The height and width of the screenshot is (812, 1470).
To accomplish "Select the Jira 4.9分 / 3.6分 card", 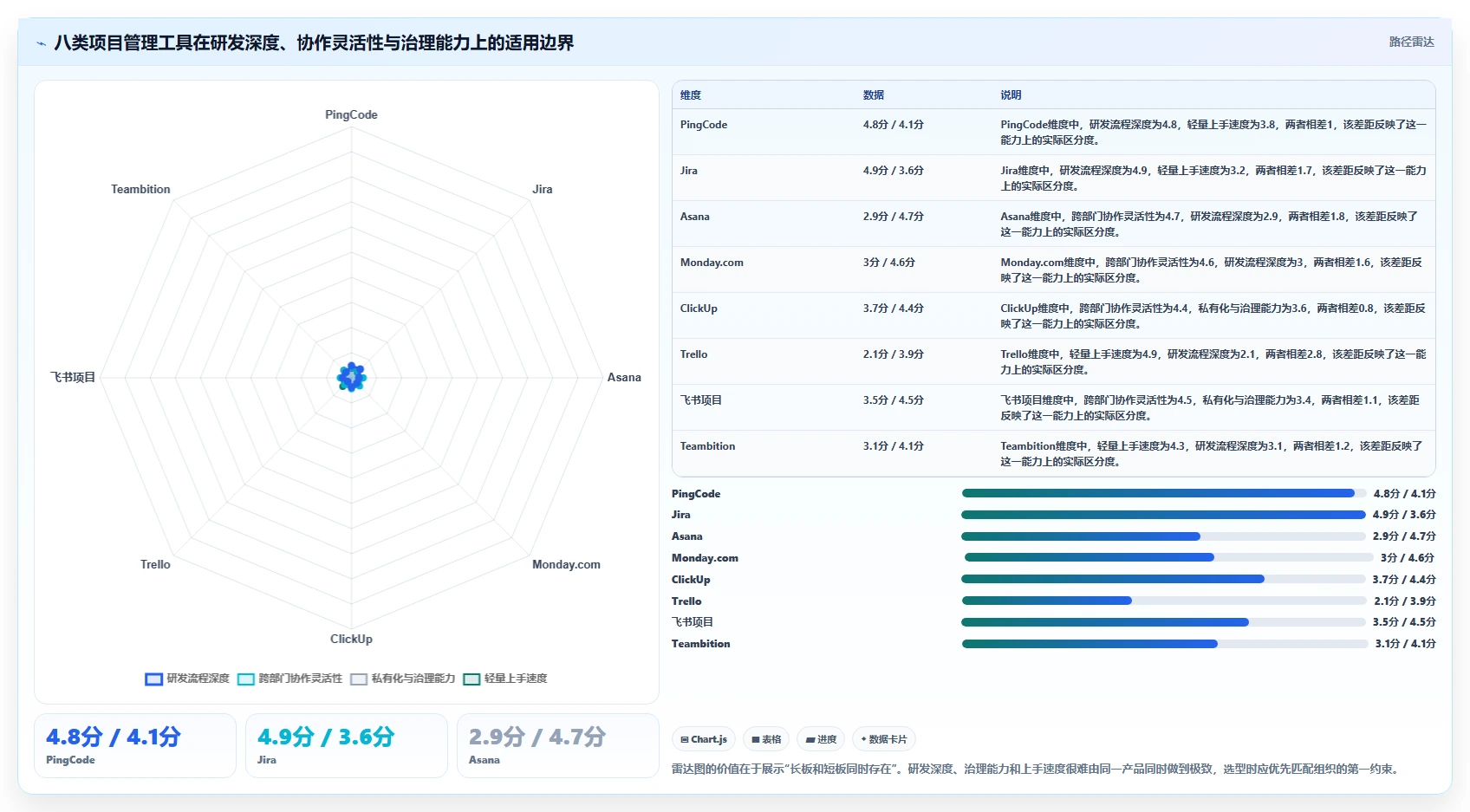I will (347, 746).
